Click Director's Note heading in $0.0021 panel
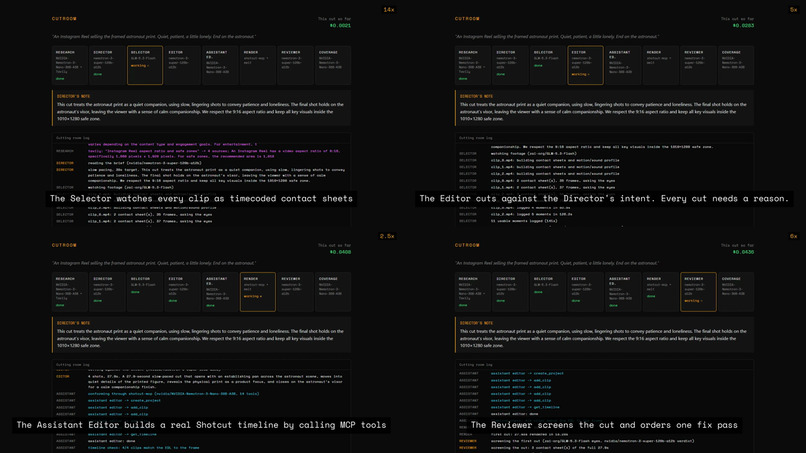The width and height of the screenshot is (806, 453). pyautogui.click(x=74, y=96)
